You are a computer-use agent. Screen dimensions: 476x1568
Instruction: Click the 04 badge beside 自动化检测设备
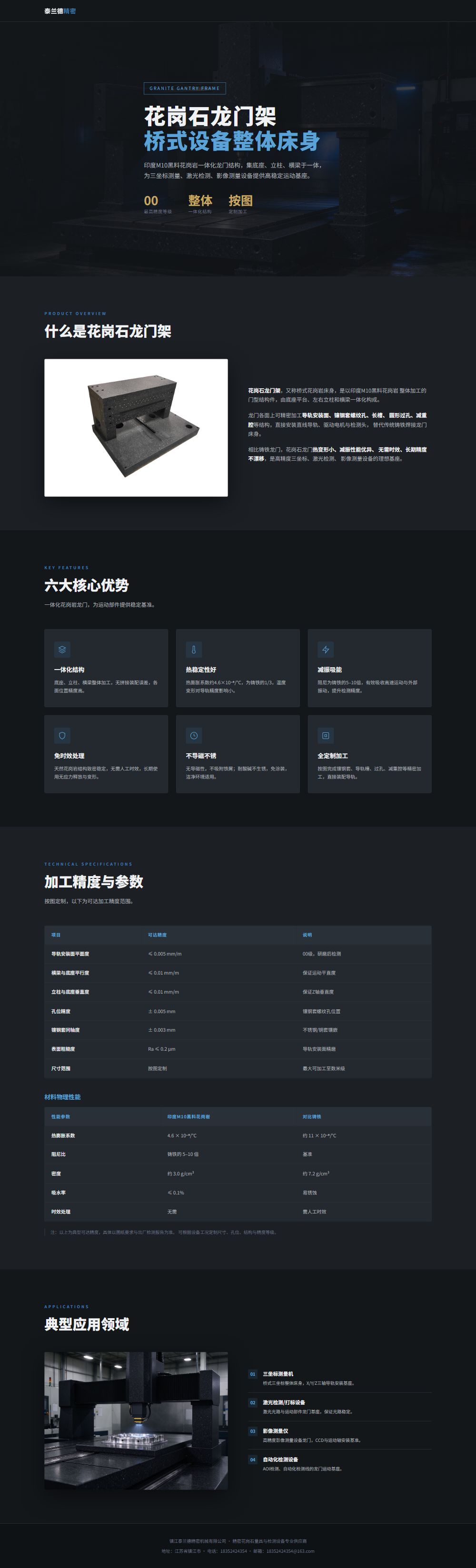tap(253, 1460)
